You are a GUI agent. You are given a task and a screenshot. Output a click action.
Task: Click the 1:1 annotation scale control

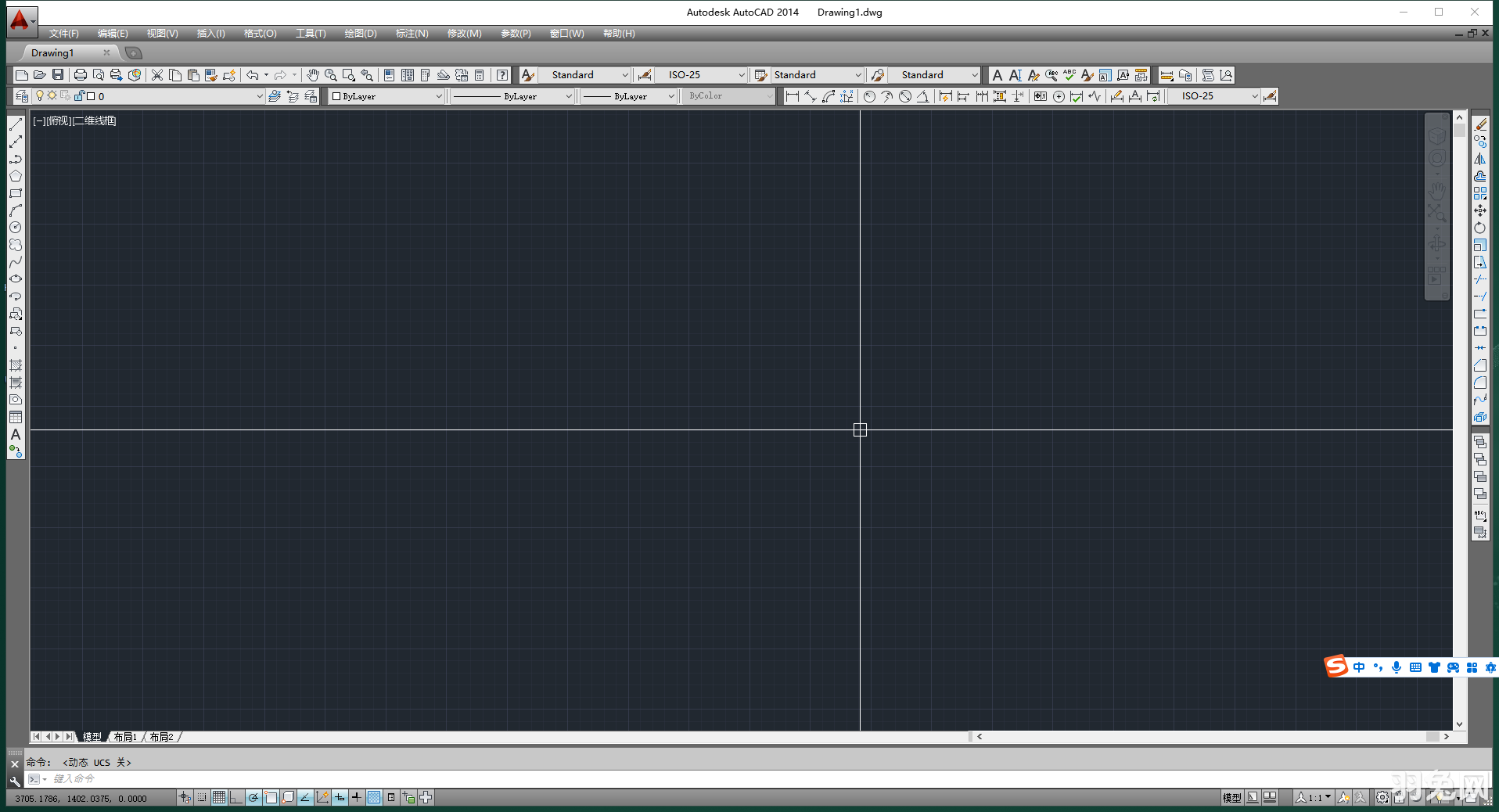tap(1313, 797)
